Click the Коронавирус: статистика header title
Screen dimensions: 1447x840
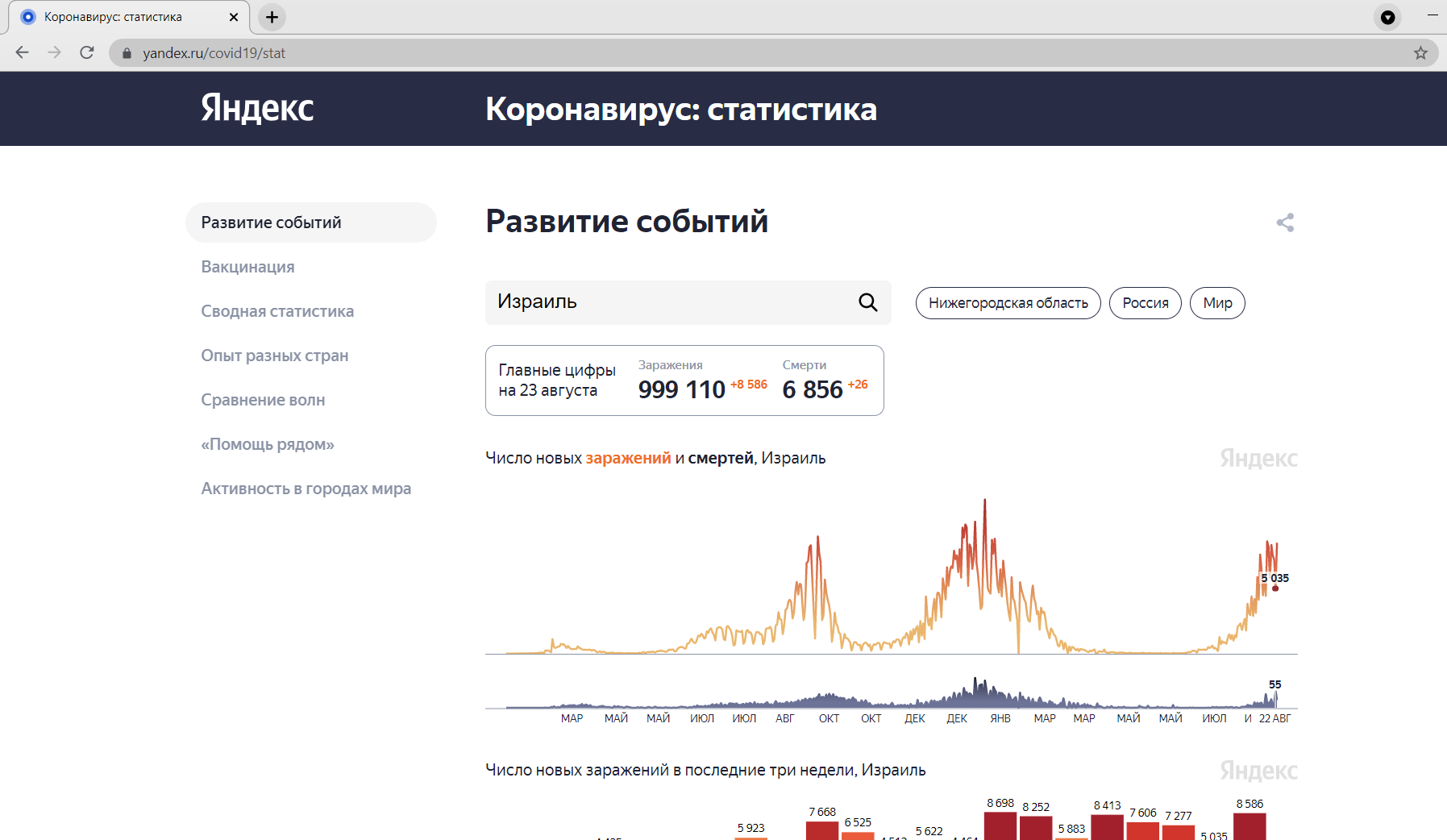click(x=681, y=109)
